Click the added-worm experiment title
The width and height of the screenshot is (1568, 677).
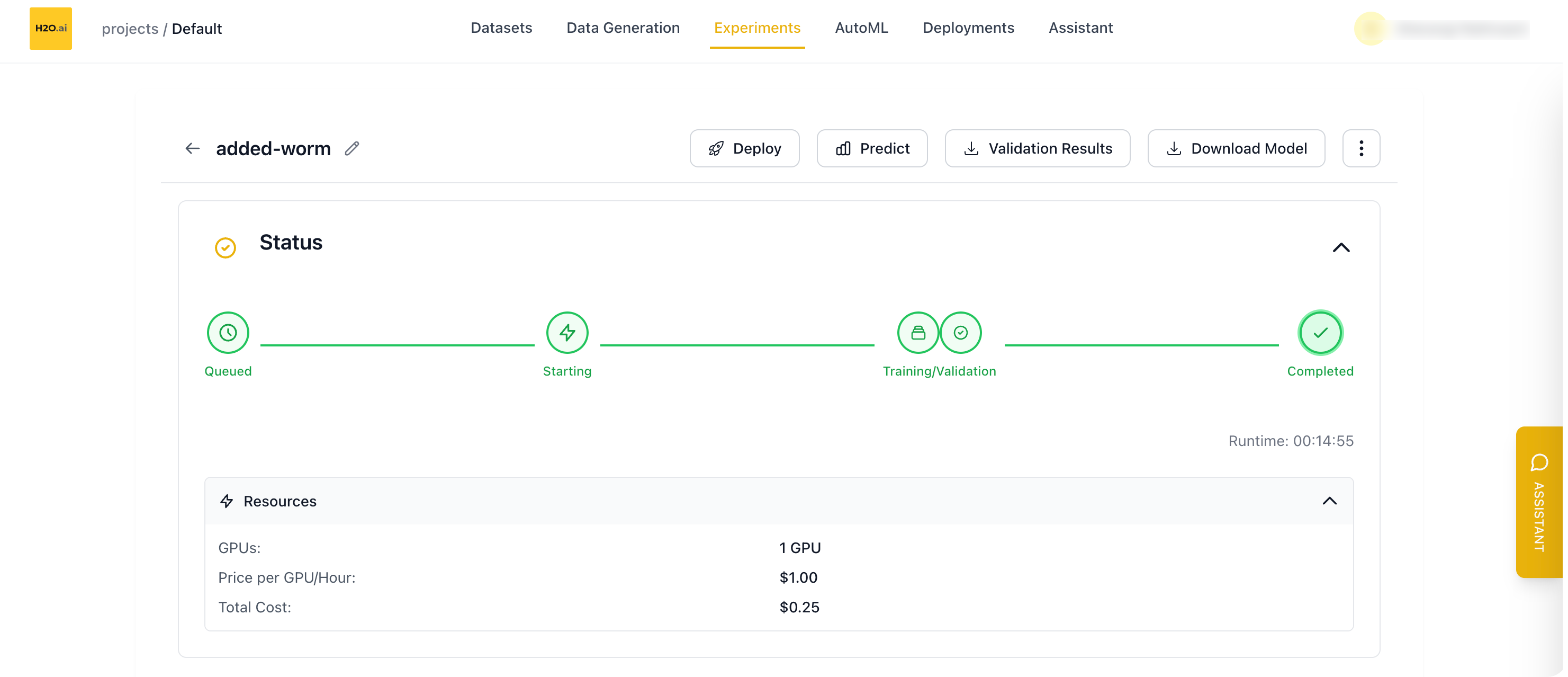[273, 149]
